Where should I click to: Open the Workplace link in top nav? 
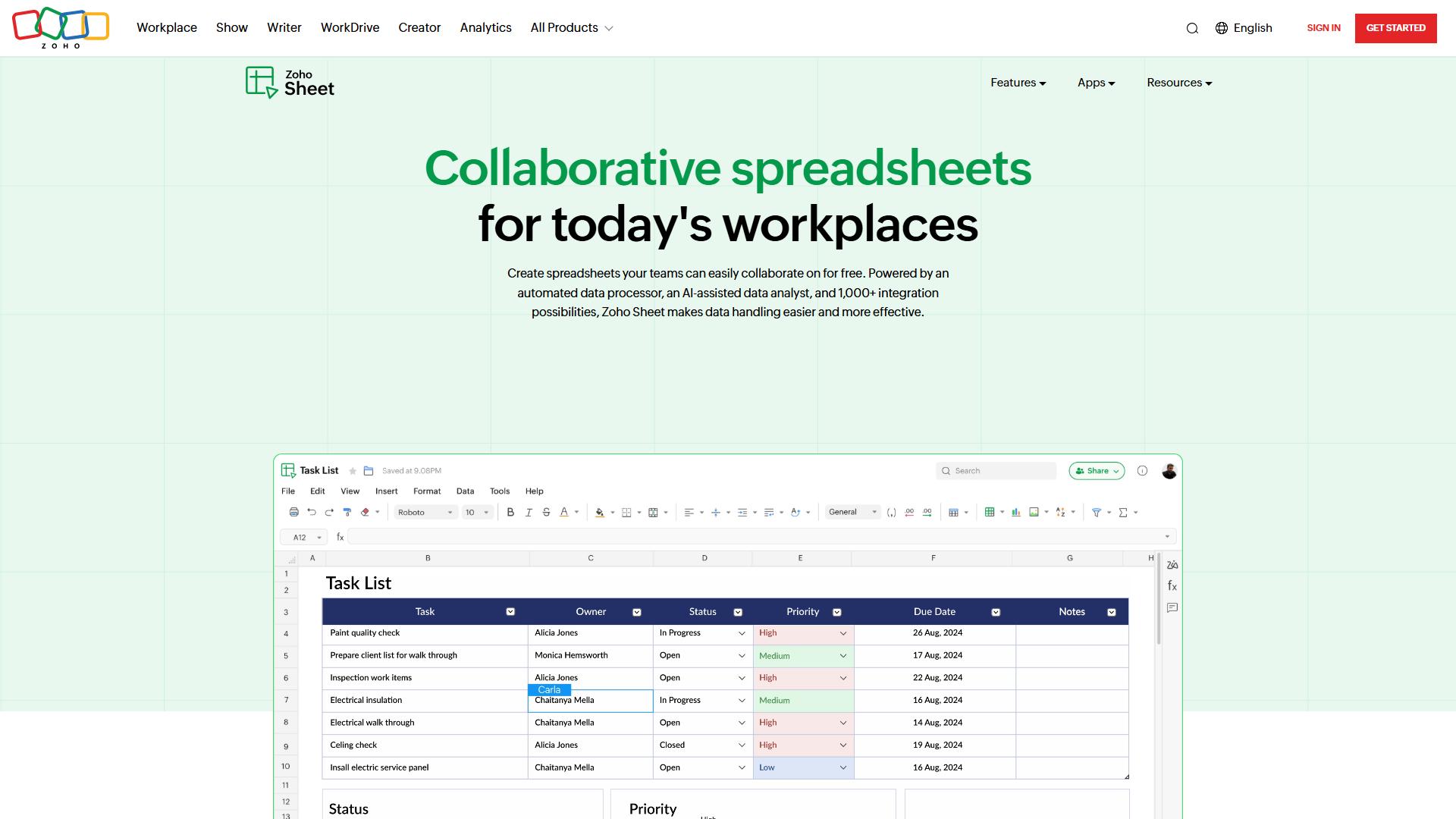[167, 28]
